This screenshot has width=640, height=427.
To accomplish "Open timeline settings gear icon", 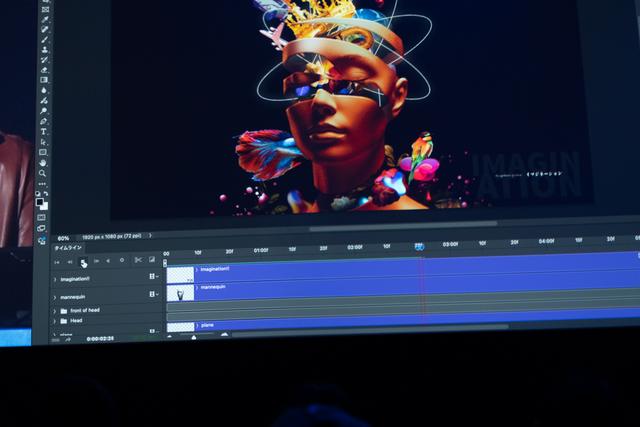I will click(x=121, y=260).
